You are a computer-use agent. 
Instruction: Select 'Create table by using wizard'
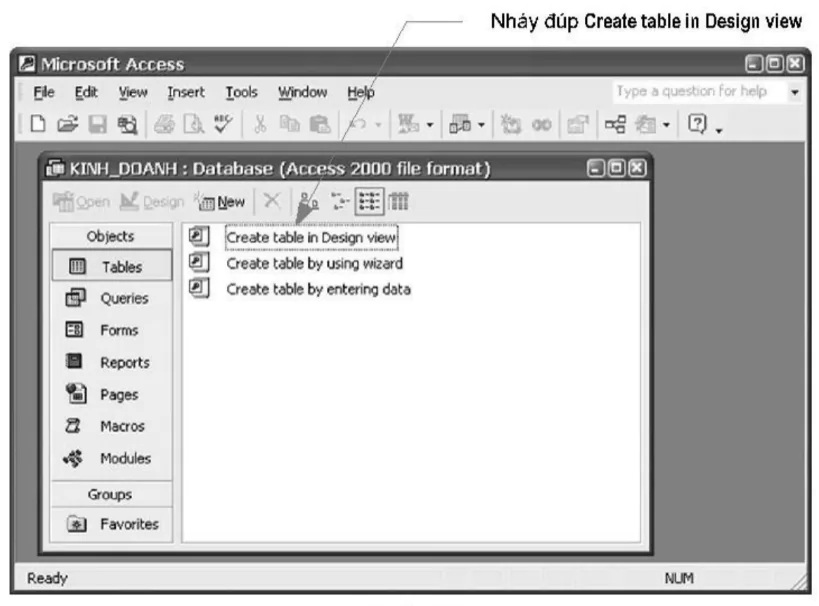click(x=314, y=263)
